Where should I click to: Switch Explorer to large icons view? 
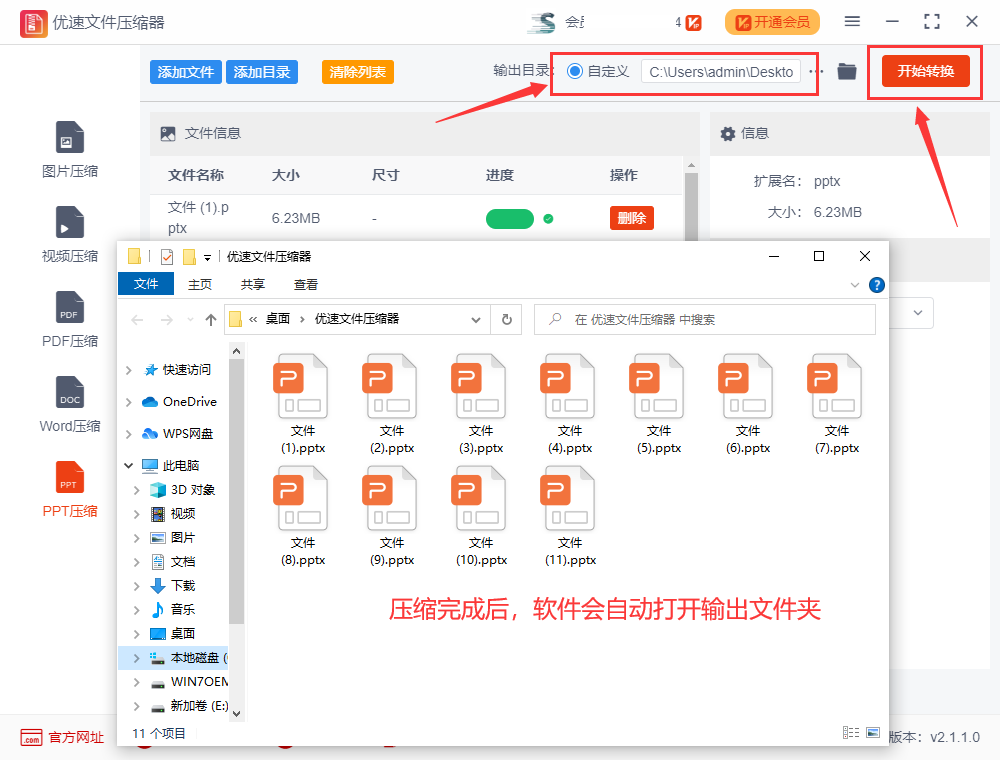(873, 733)
